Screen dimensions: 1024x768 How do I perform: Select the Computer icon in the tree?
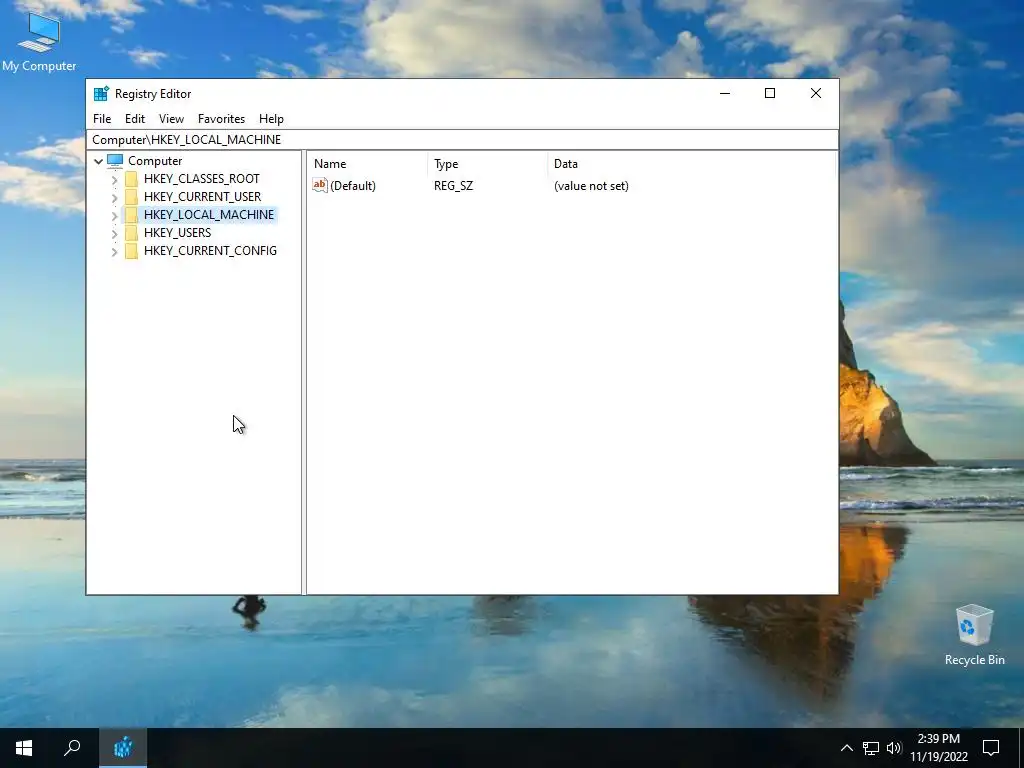[115, 161]
